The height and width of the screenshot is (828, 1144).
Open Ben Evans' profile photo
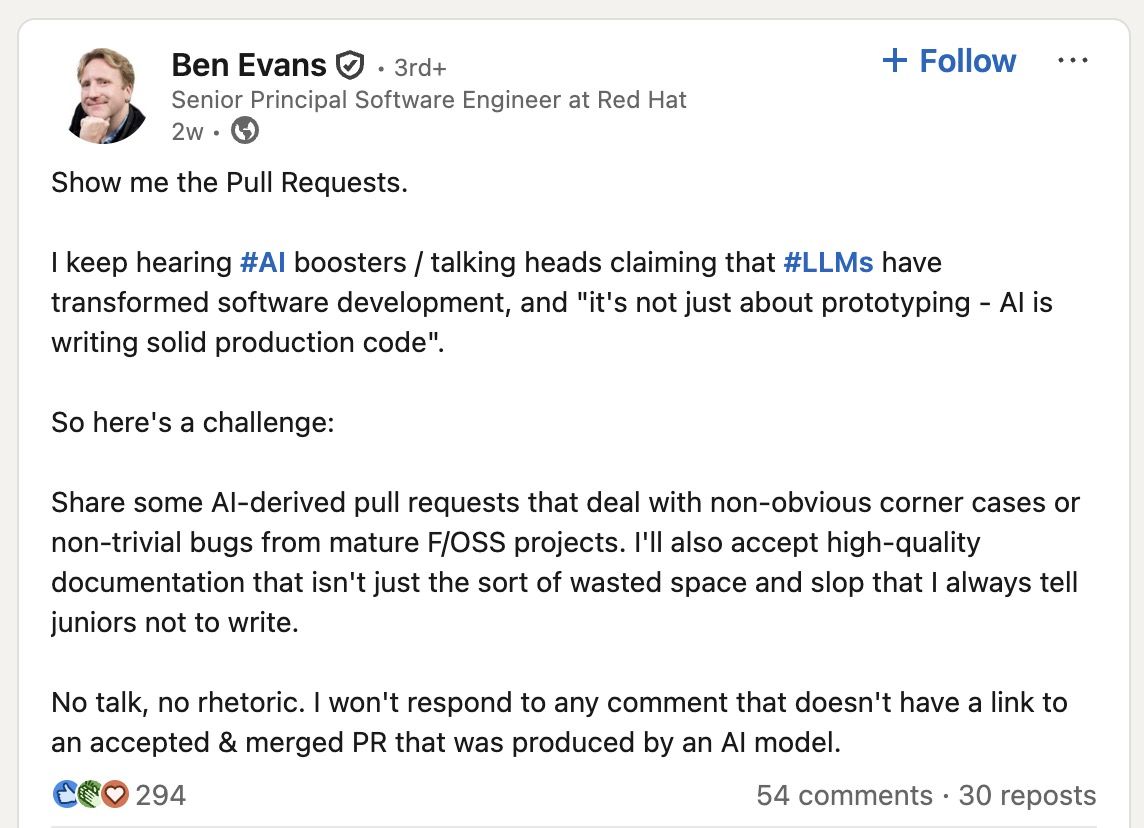108,95
